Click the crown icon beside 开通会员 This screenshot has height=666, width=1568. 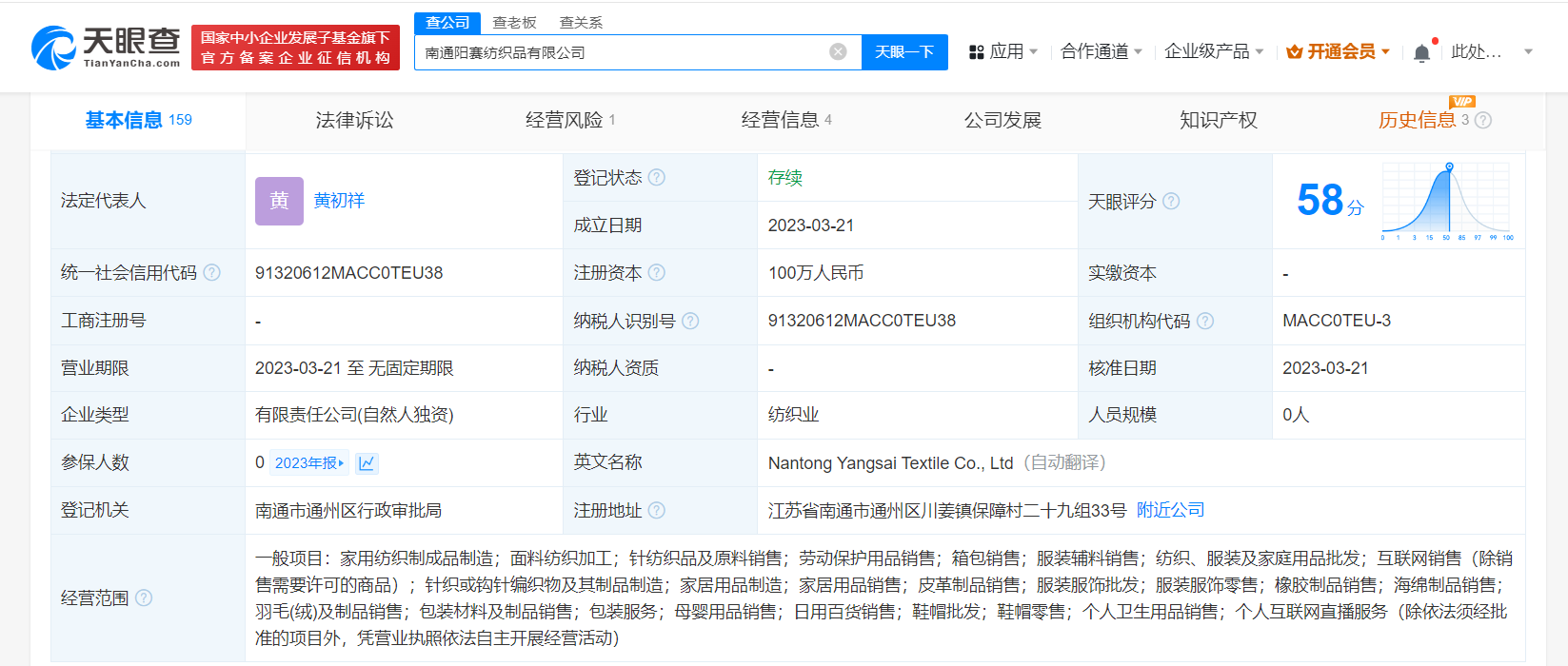(x=1294, y=52)
